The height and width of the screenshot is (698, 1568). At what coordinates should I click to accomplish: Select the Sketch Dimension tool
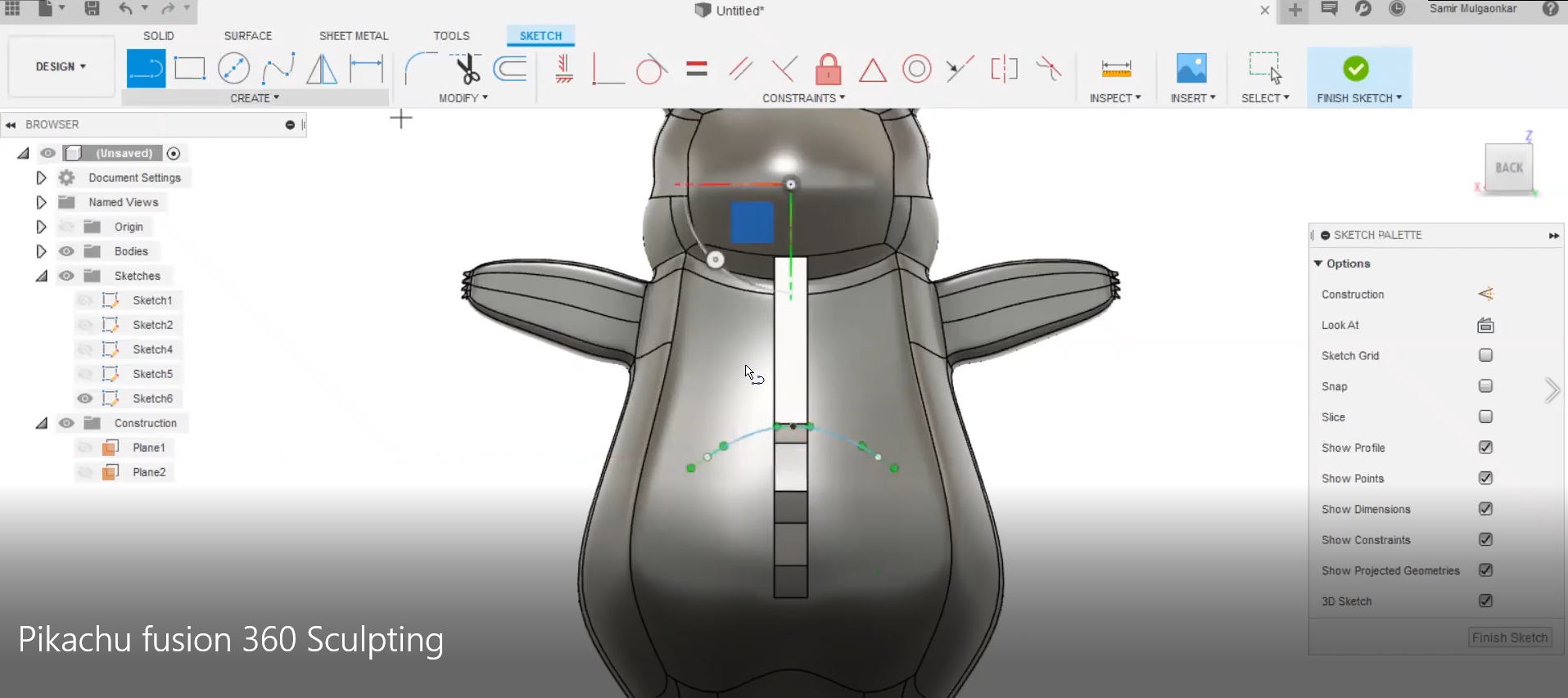(366, 69)
